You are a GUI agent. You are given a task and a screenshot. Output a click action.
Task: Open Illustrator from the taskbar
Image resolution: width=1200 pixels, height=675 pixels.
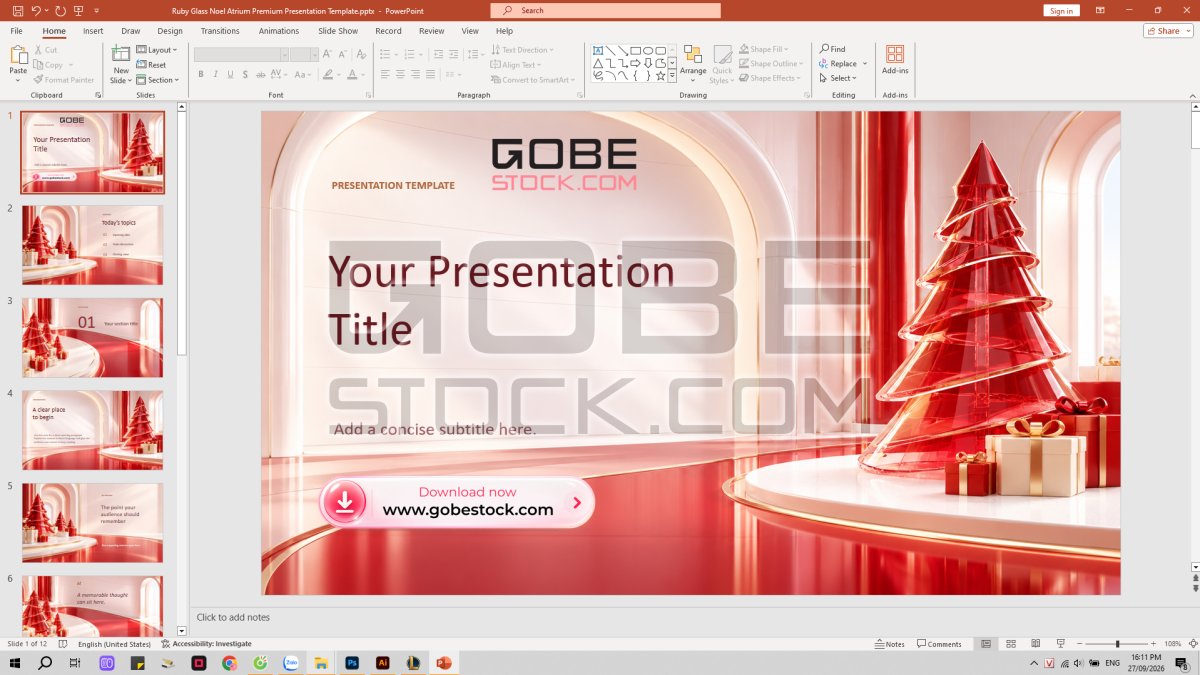tap(382, 663)
